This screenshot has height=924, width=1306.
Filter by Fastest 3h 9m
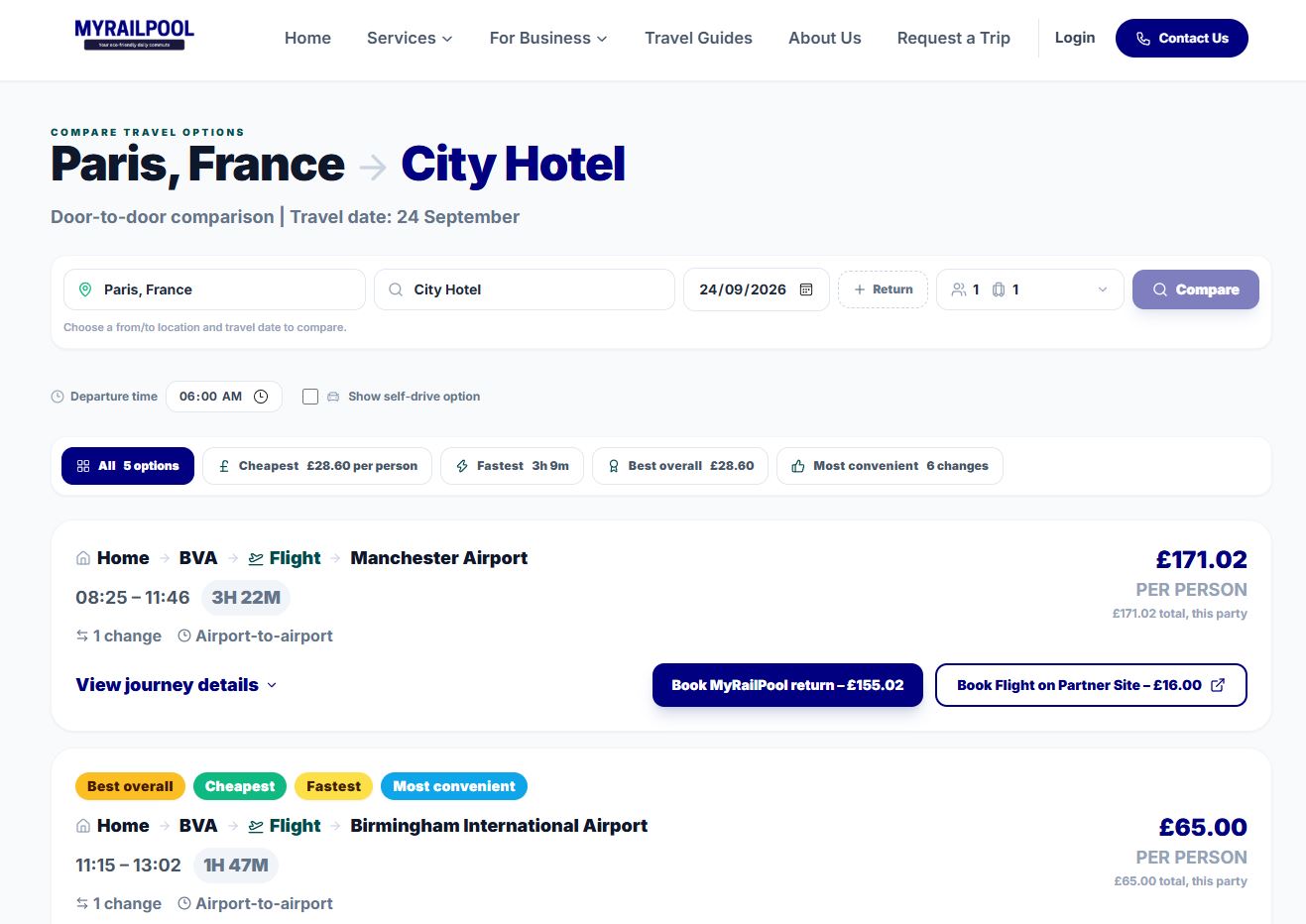[512, 466]
